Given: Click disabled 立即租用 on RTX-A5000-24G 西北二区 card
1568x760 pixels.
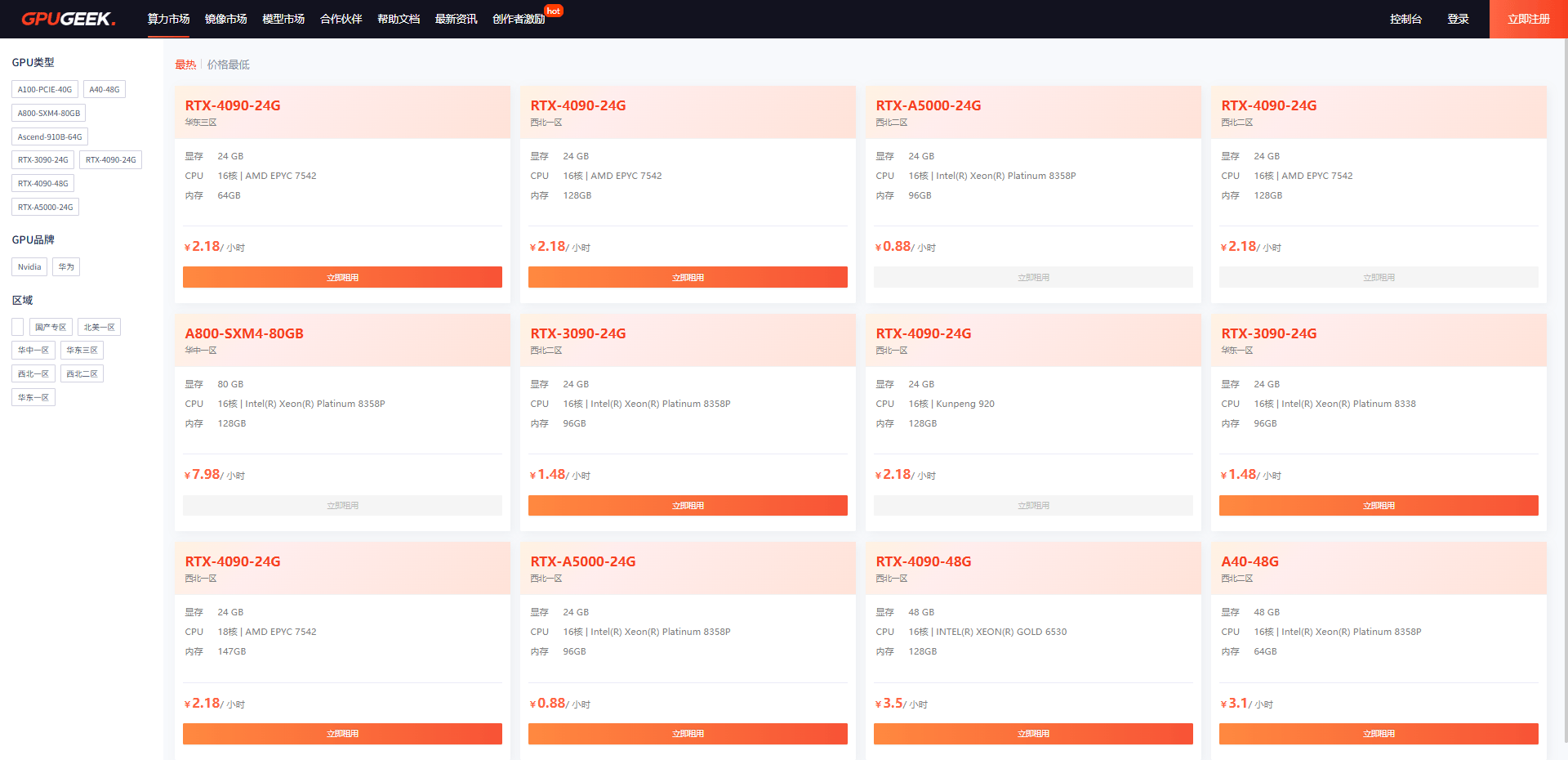Looking at the screenshot, I should (x=1033, y=277).
